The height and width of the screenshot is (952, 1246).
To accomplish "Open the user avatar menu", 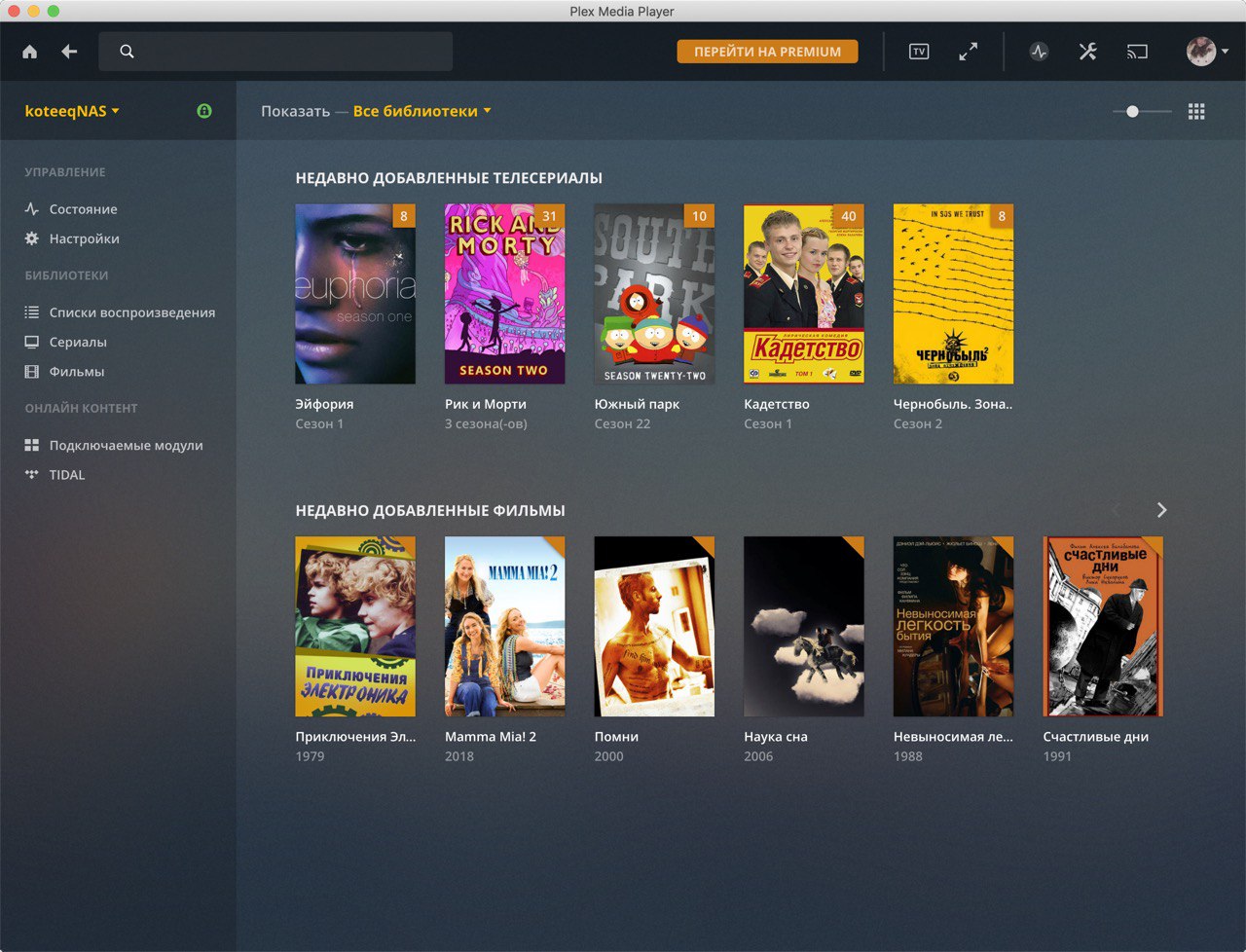I will 1207,52.
